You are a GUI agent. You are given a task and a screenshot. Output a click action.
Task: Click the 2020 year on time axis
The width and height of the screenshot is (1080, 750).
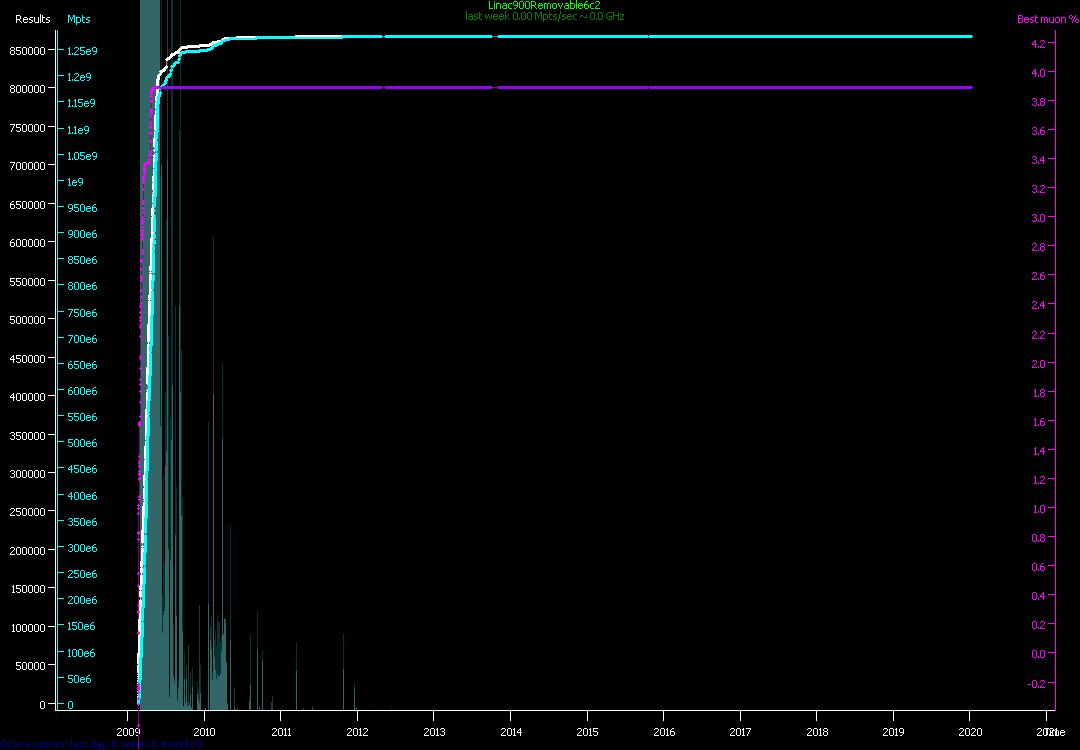click(x=969, y=732)
